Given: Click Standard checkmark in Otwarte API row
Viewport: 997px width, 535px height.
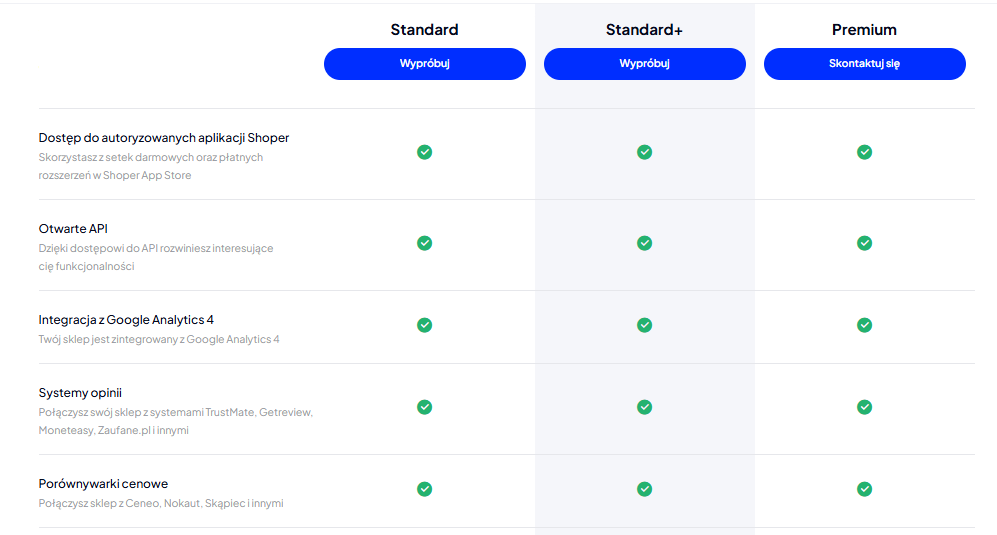Looking at the screenshot, I should [x=425, y=243].
